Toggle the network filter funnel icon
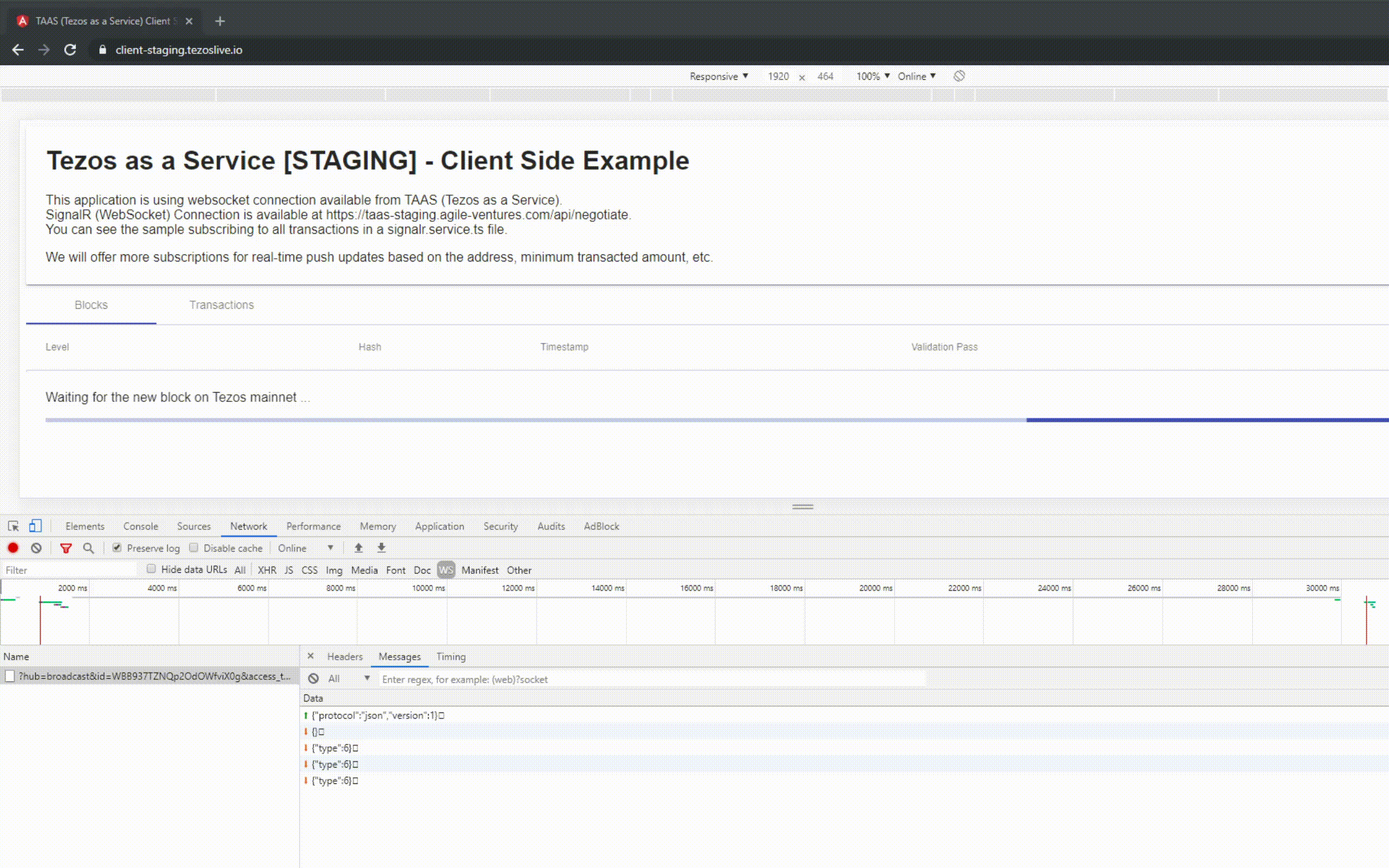This screenshot has height=868, width=1389. (x=66, y=548)
